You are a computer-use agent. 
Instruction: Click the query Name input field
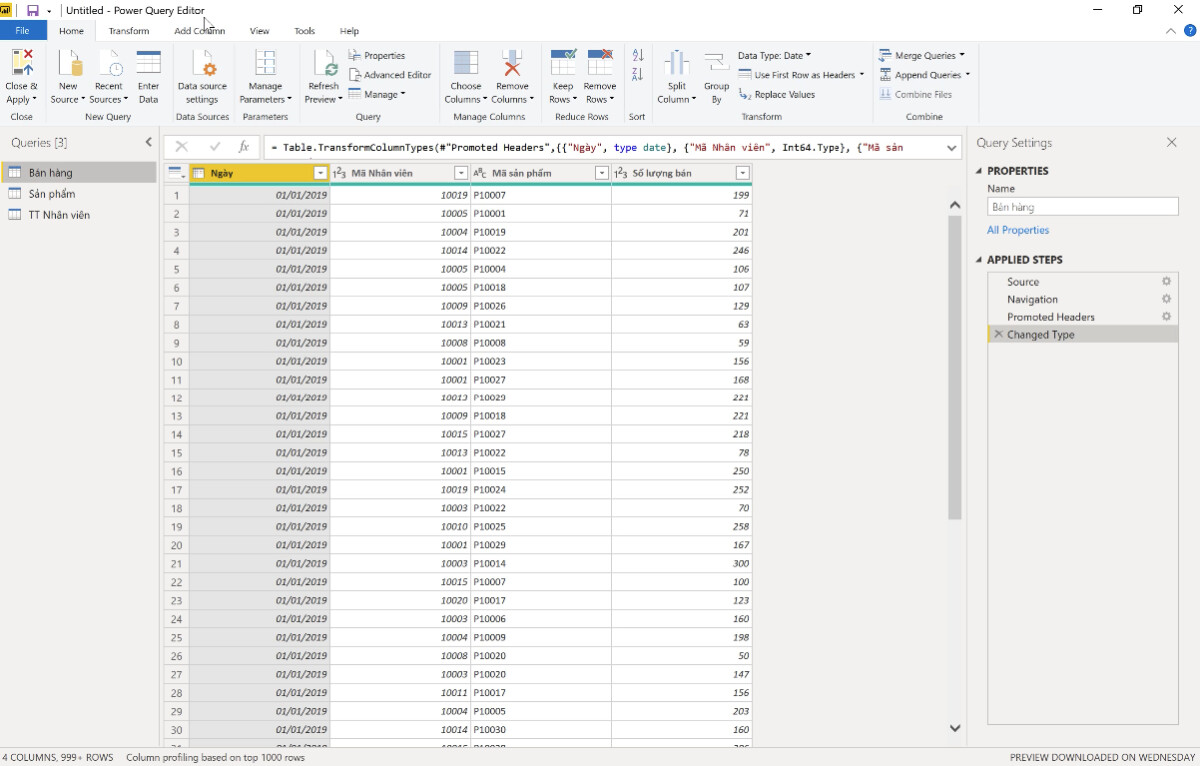(1082, 206)
